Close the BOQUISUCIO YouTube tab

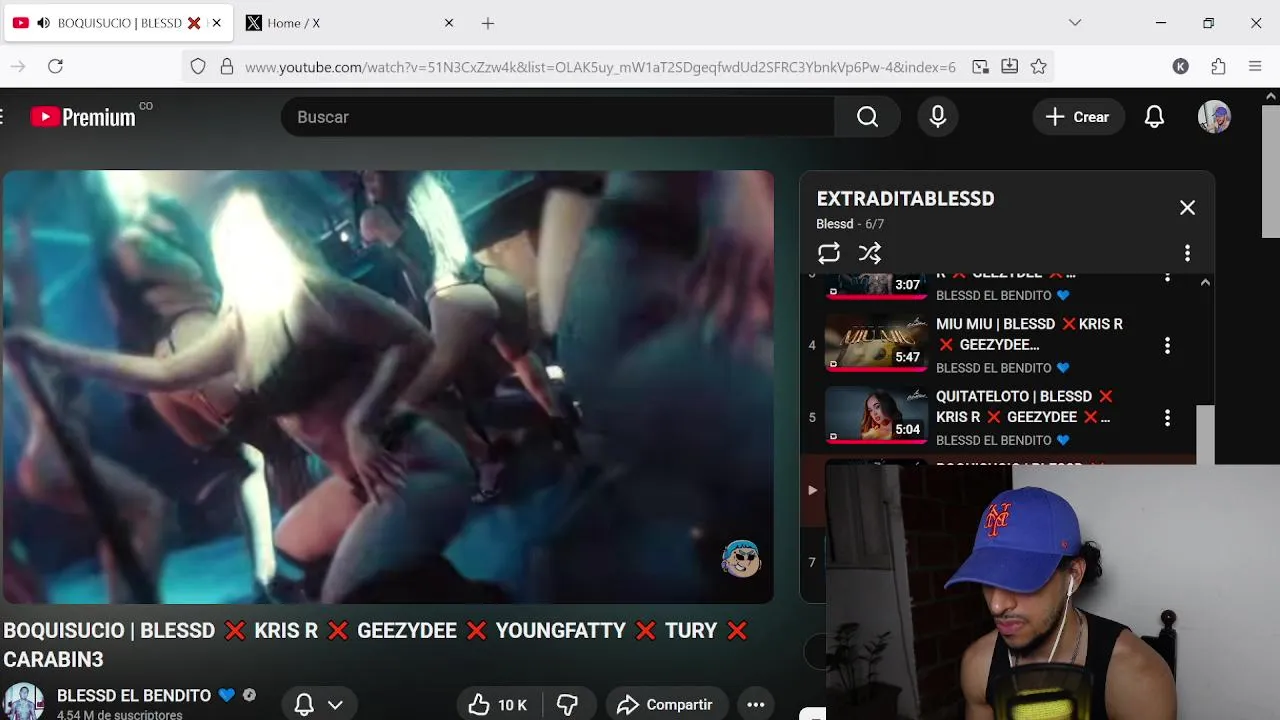coord(216,23)
